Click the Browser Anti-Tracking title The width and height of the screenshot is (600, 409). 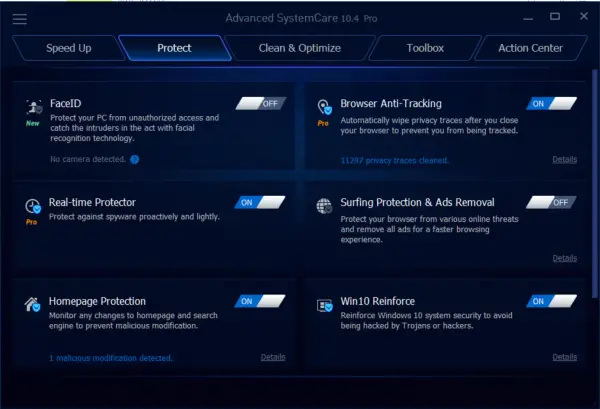point(391,103)
